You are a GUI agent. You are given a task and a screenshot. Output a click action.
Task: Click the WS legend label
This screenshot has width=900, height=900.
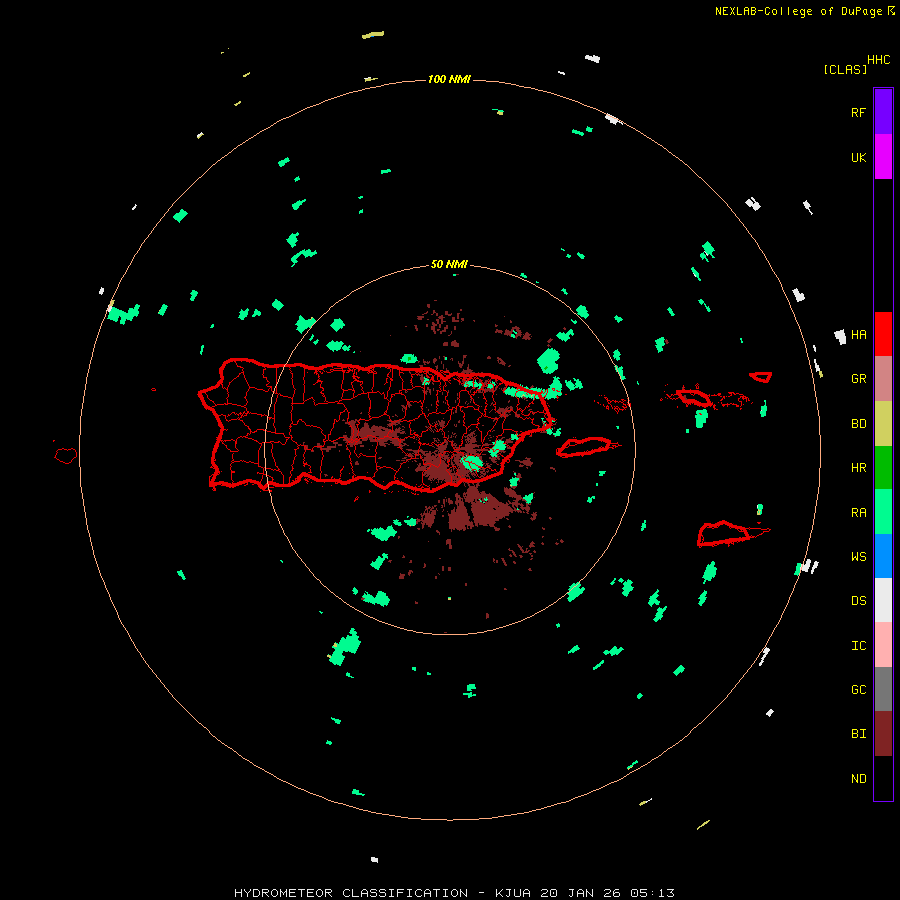click(858, 557)
